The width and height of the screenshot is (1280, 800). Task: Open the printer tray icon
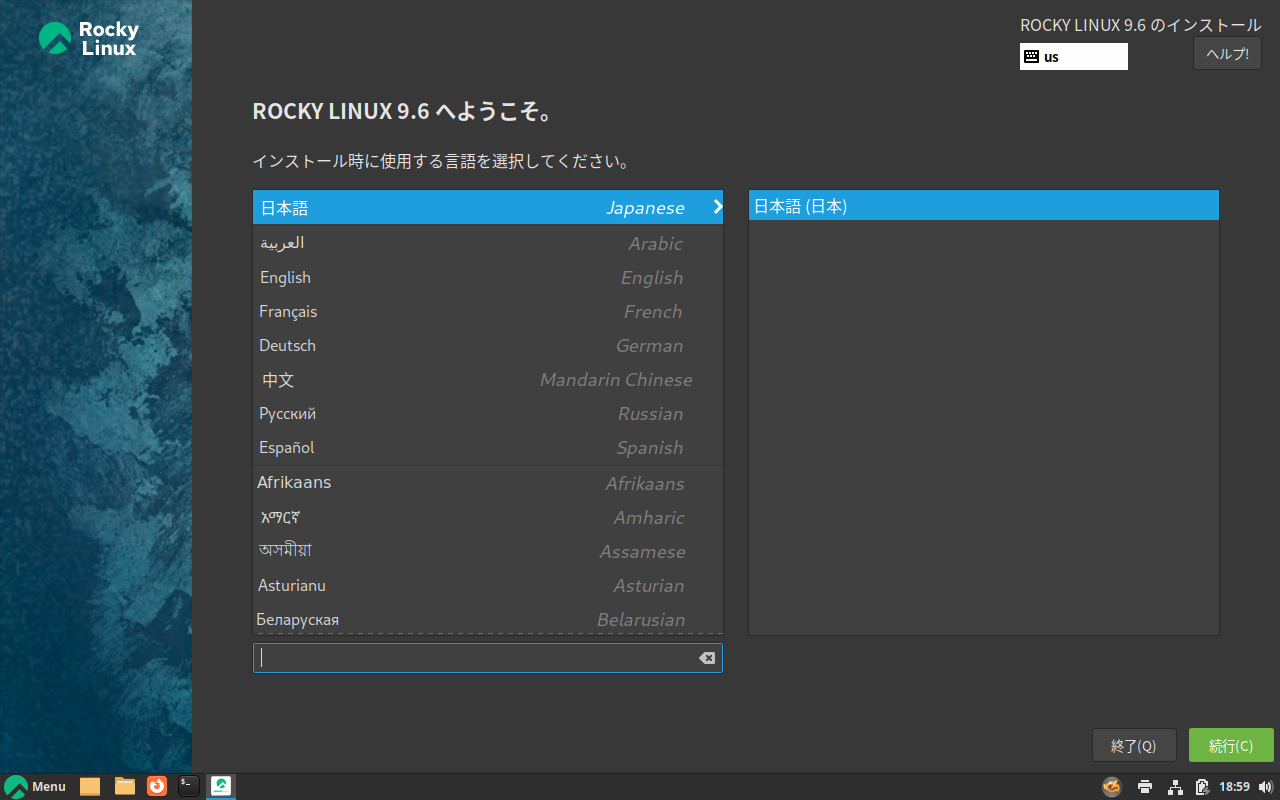[x=1145, y=787]
